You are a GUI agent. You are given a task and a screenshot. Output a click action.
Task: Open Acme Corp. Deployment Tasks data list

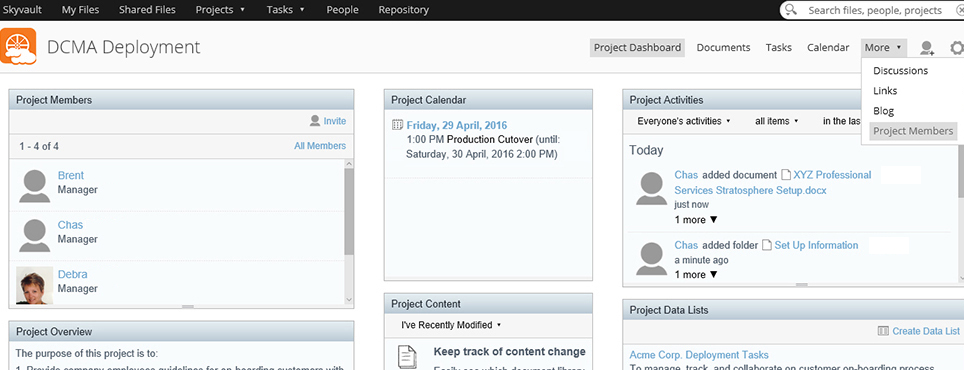click(699, 355)
